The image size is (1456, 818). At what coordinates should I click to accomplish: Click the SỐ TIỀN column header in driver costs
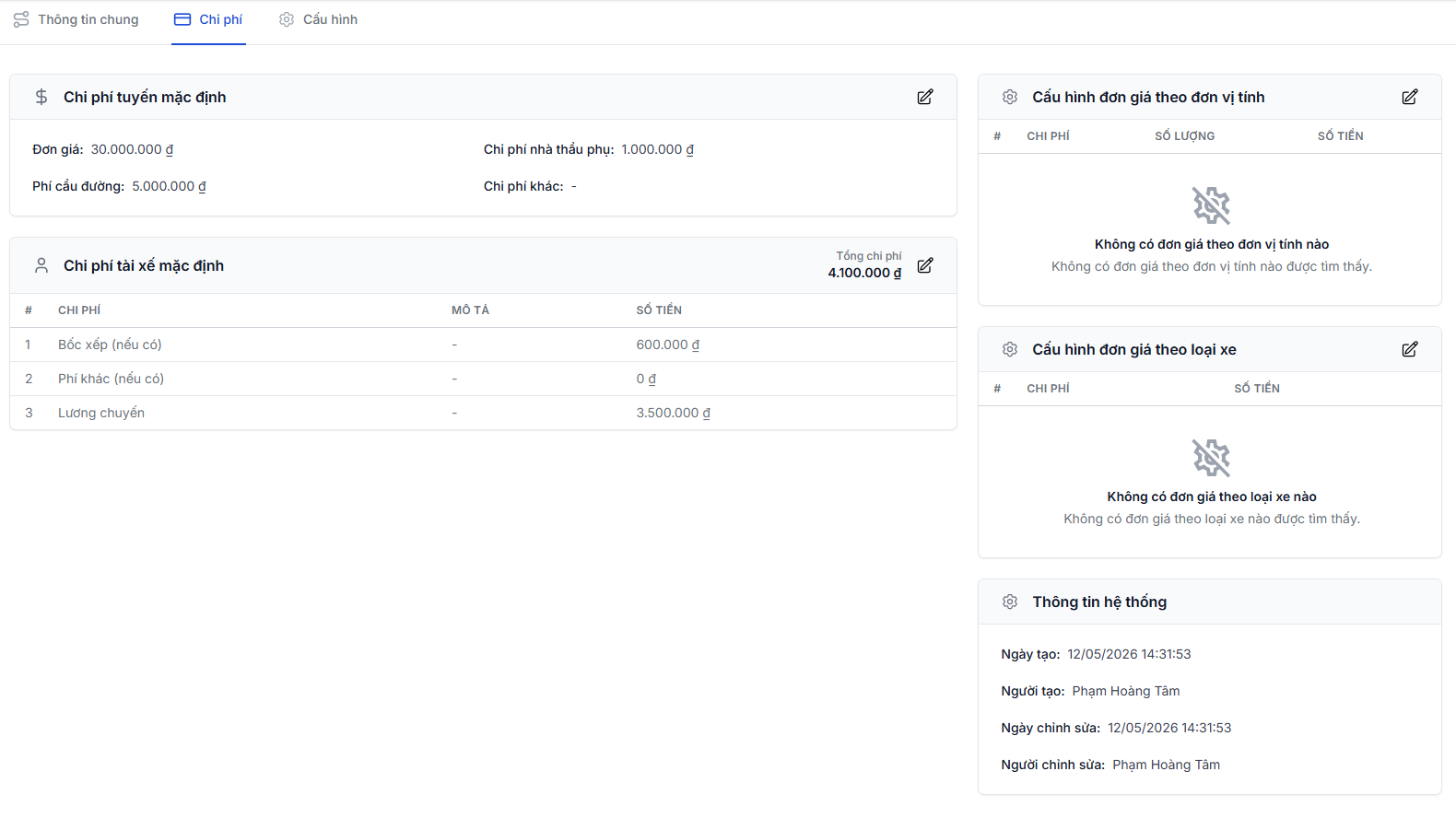click(x=659, y=310)
